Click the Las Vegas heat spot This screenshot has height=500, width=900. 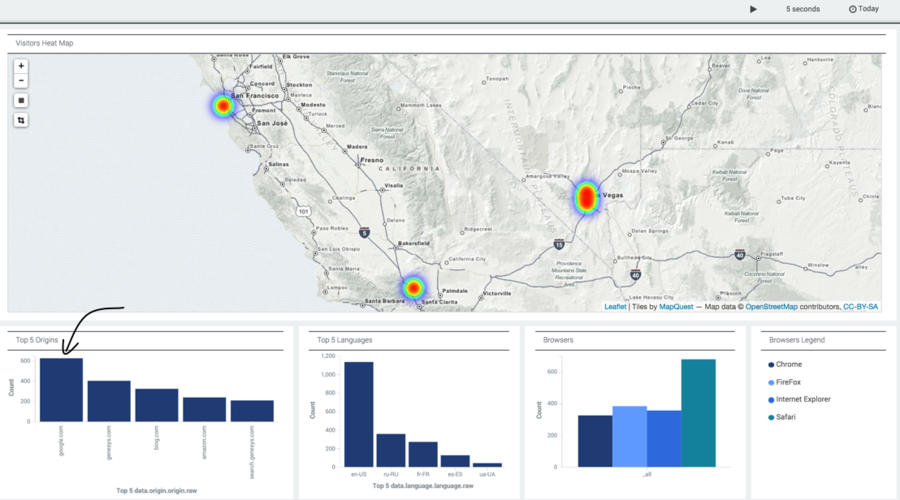pos(586,197)
